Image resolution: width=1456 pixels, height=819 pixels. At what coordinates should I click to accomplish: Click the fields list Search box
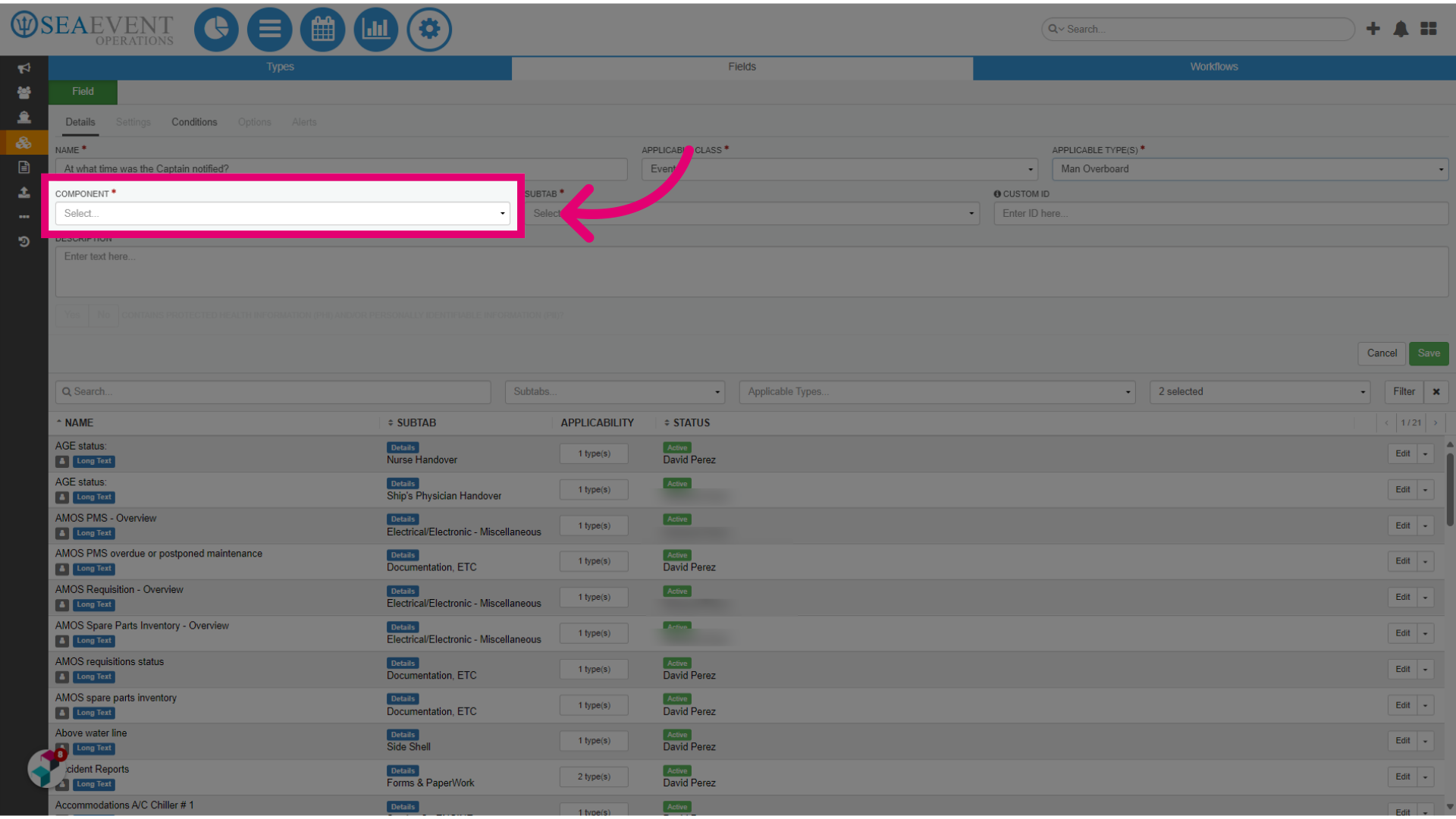273,392
